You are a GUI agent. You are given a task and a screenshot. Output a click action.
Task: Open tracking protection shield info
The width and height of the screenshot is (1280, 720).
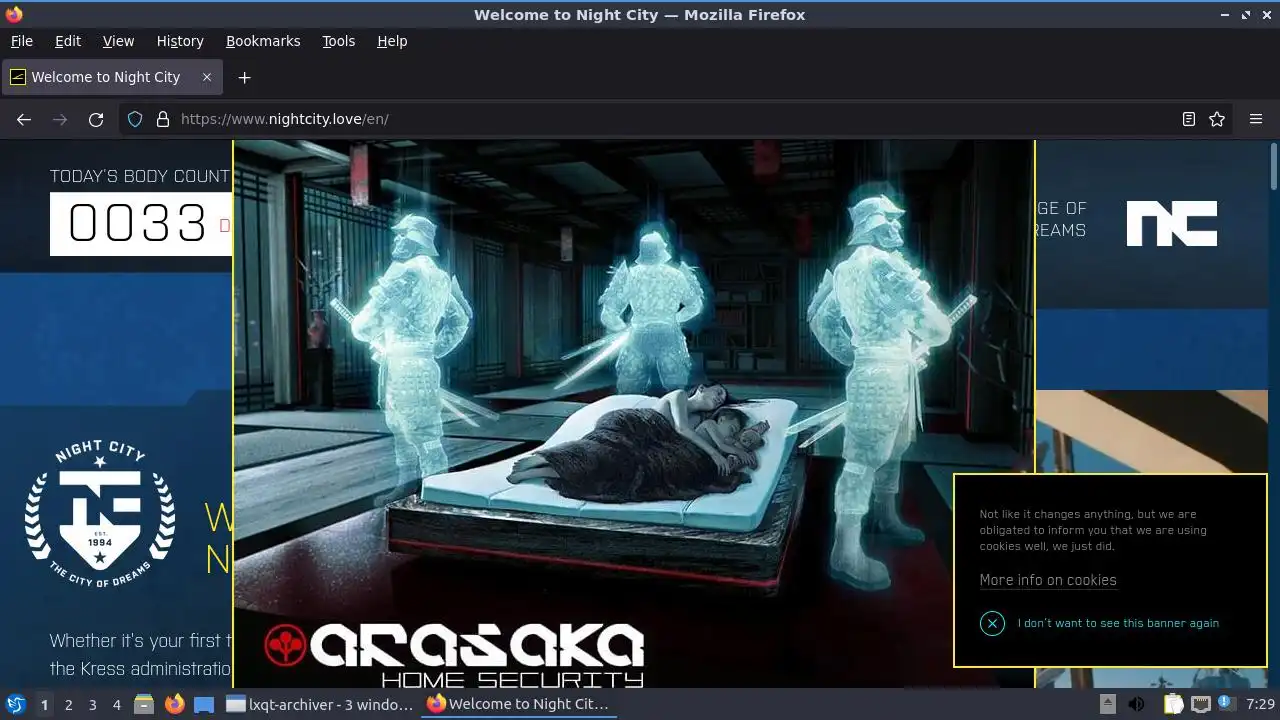(135, 119)
